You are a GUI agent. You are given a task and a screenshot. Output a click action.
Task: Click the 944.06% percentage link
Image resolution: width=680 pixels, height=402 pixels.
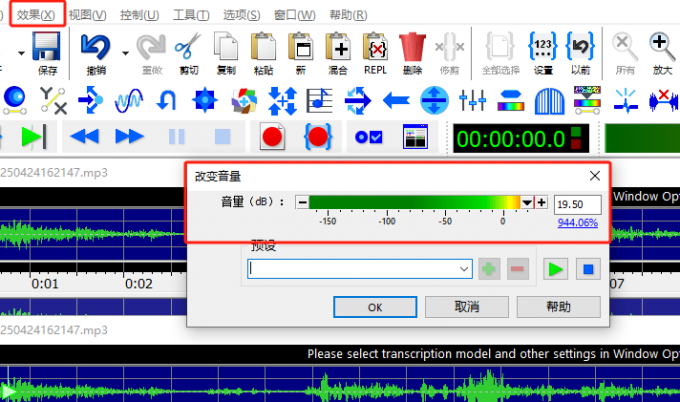[577, 223]
